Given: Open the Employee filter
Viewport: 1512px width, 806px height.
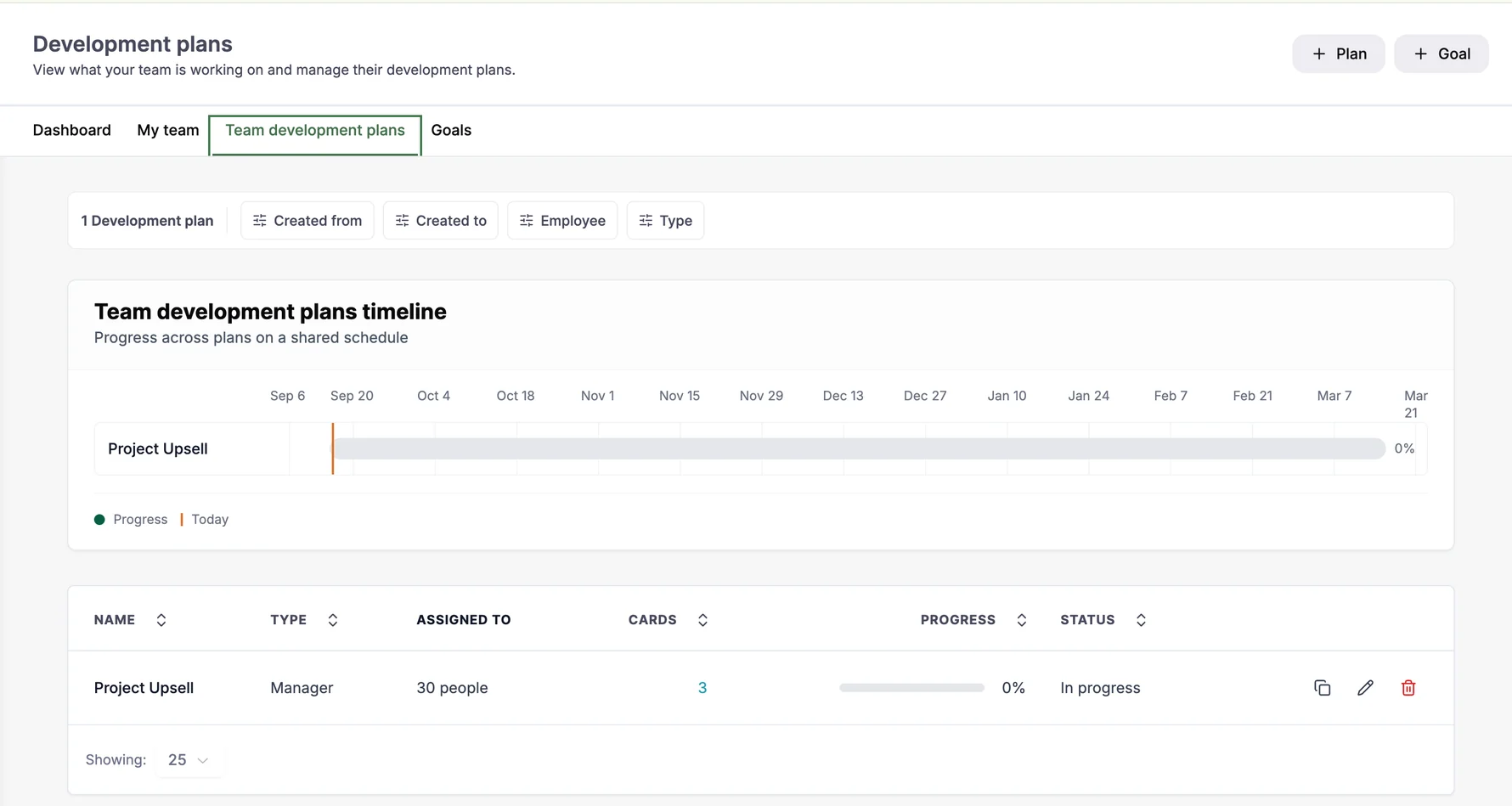Looking at the screenshot, I should (562, 221).
